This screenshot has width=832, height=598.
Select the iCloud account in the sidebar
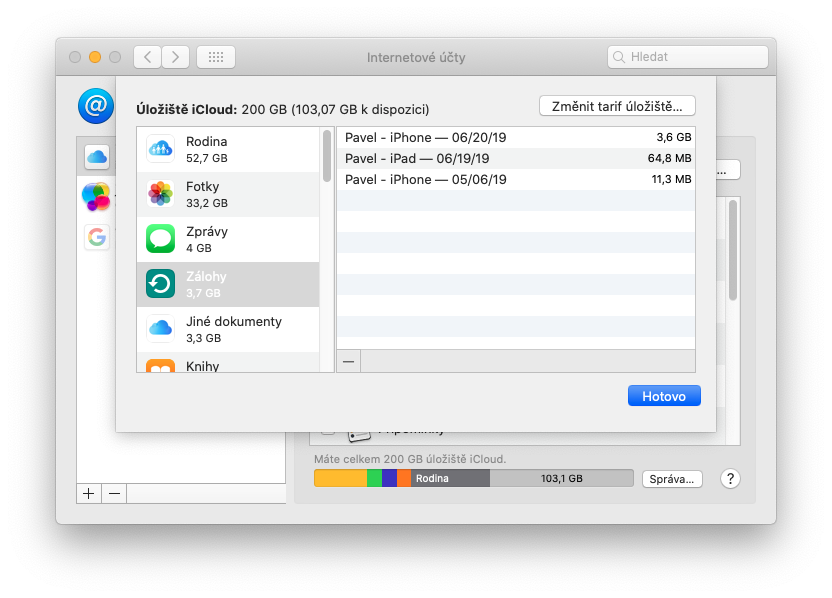[97, 157]
